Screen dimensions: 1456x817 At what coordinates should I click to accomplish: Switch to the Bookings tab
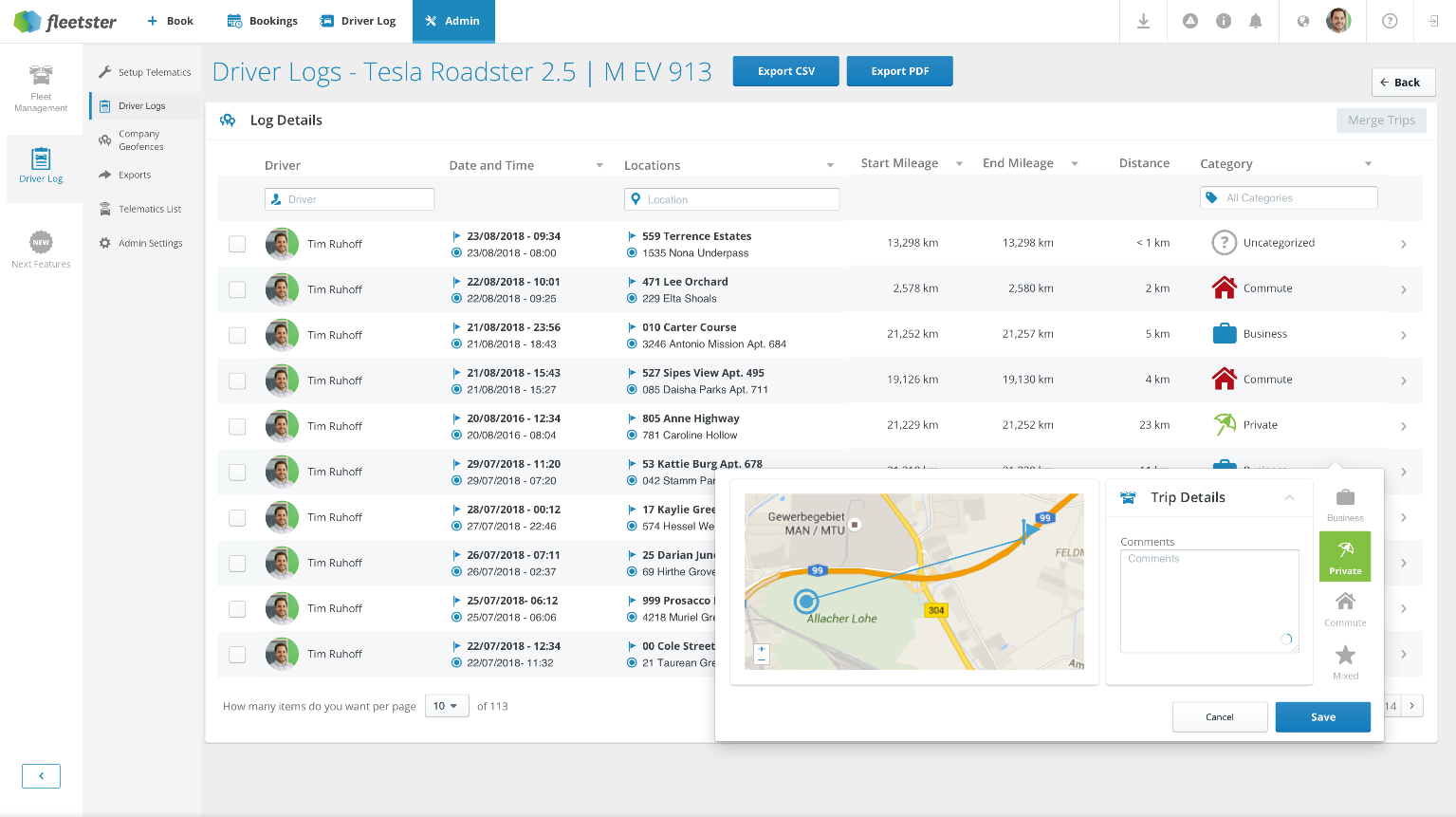pyautogui.click(x=263, y=21)
